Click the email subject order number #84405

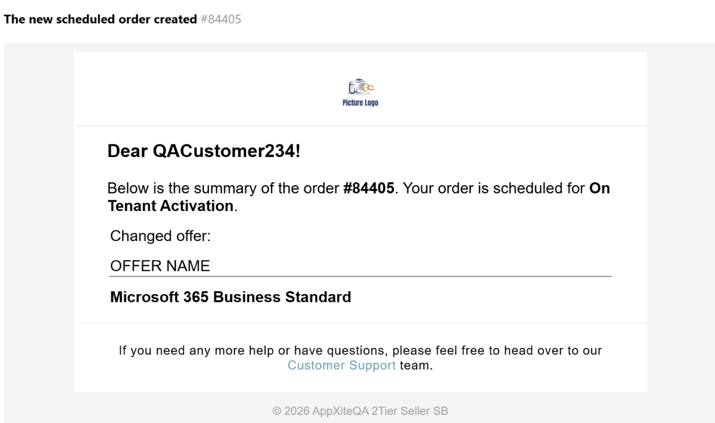click(x=221, y=19)
